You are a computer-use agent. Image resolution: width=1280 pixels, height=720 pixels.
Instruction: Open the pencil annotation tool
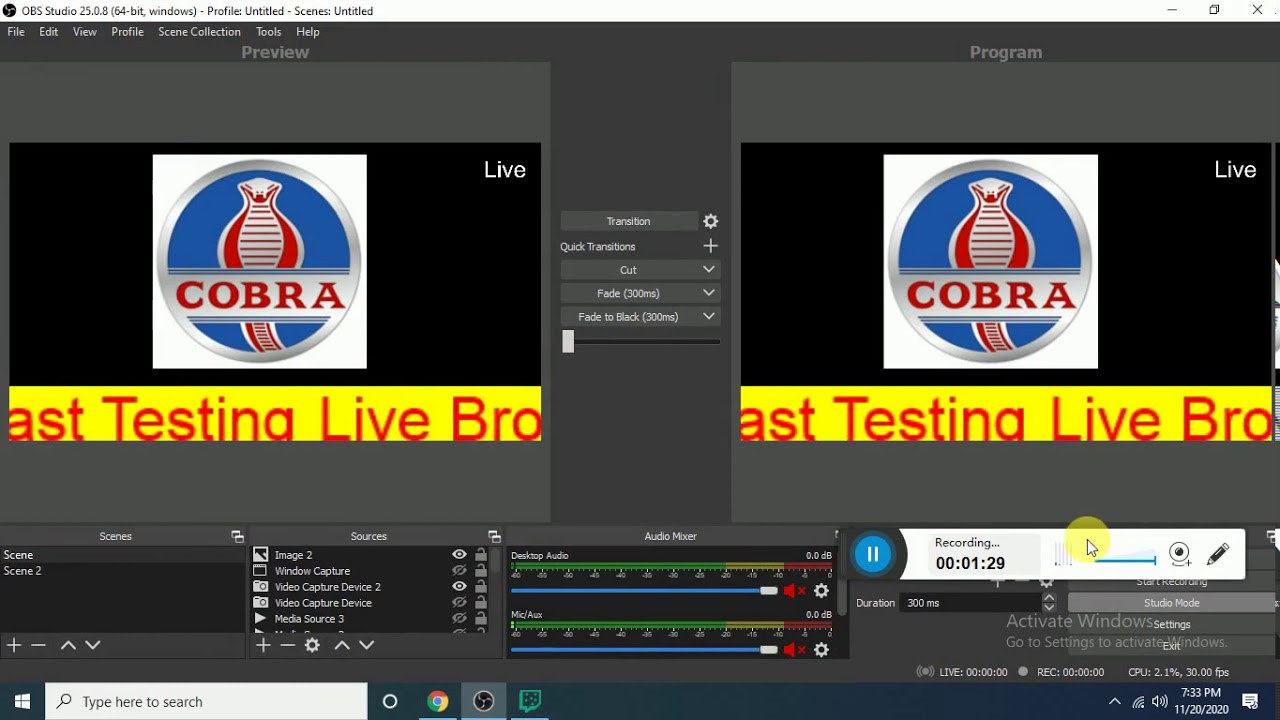pyautogui.click(x=1219, y=553)
